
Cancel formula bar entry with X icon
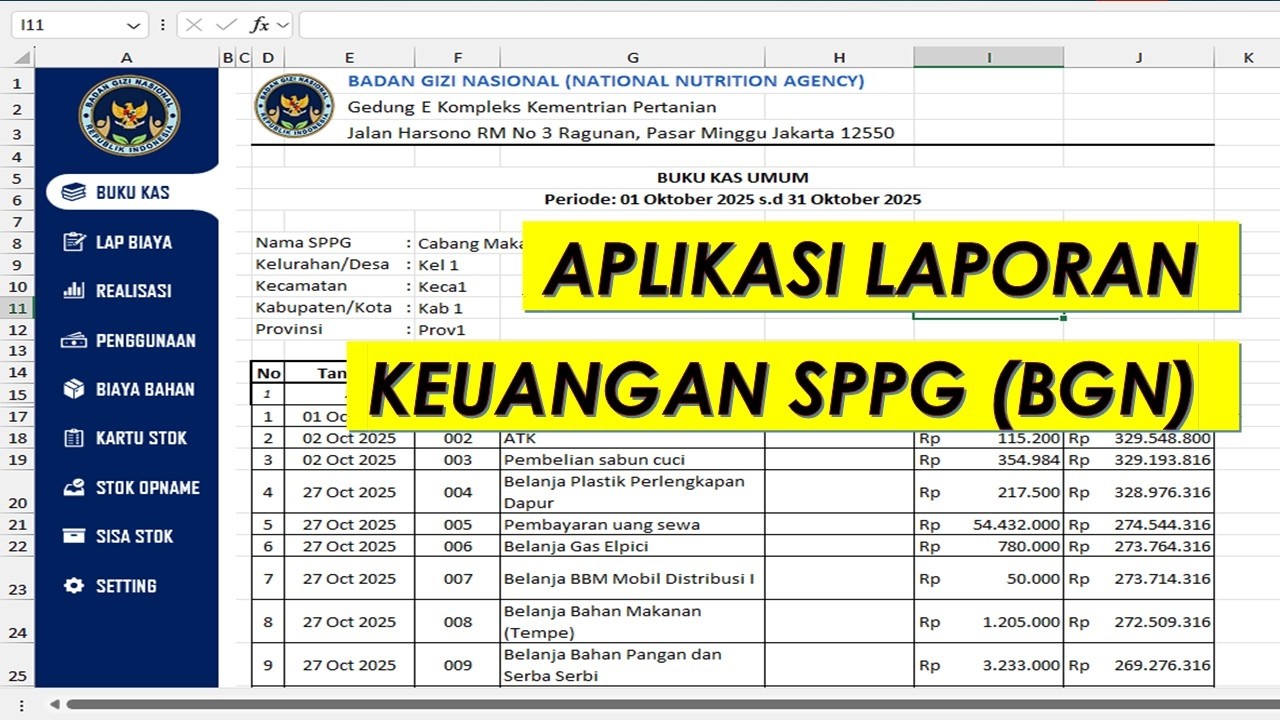(194, 25)
